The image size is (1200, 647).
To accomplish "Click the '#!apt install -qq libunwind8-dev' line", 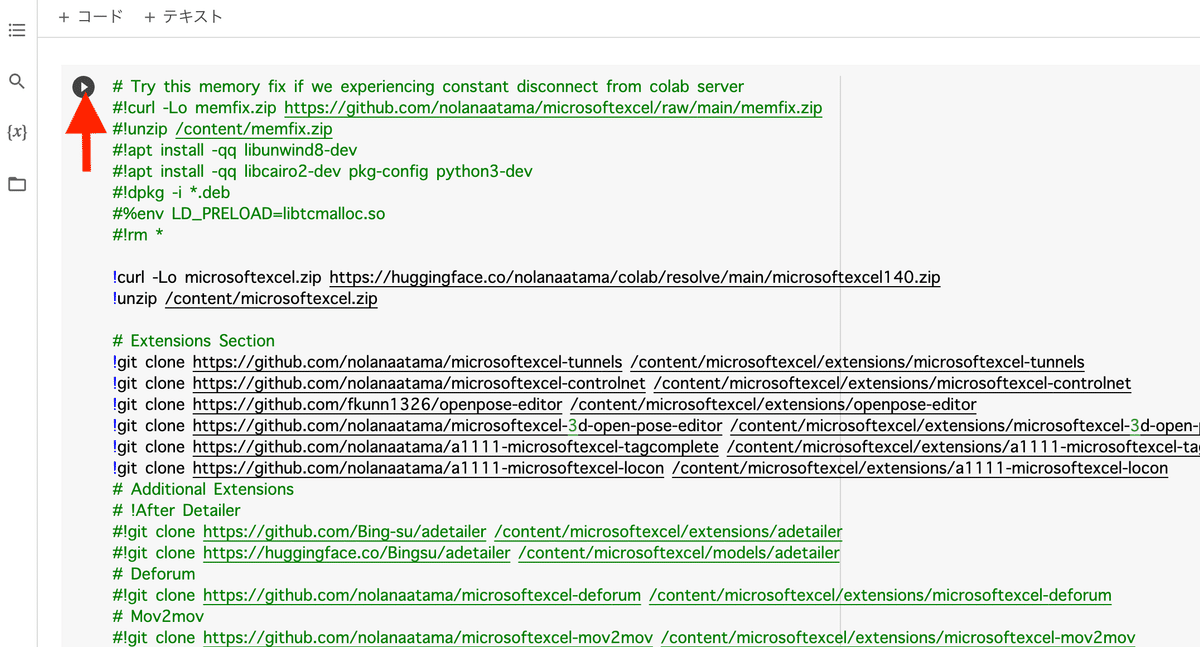I will click(x=235, y=150).
